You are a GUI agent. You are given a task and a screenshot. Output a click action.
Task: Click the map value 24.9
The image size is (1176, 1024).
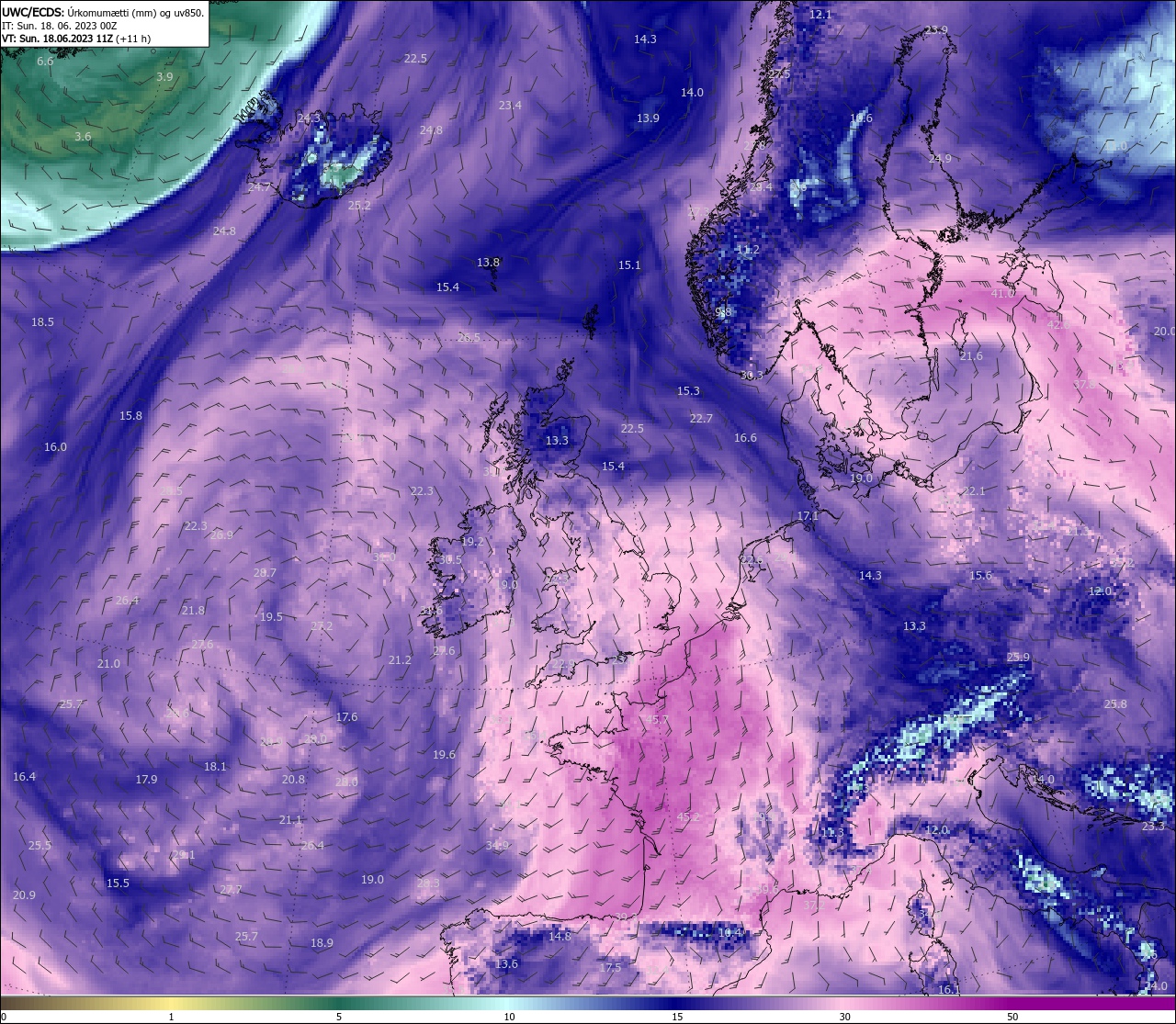click(x=940, y=160)
